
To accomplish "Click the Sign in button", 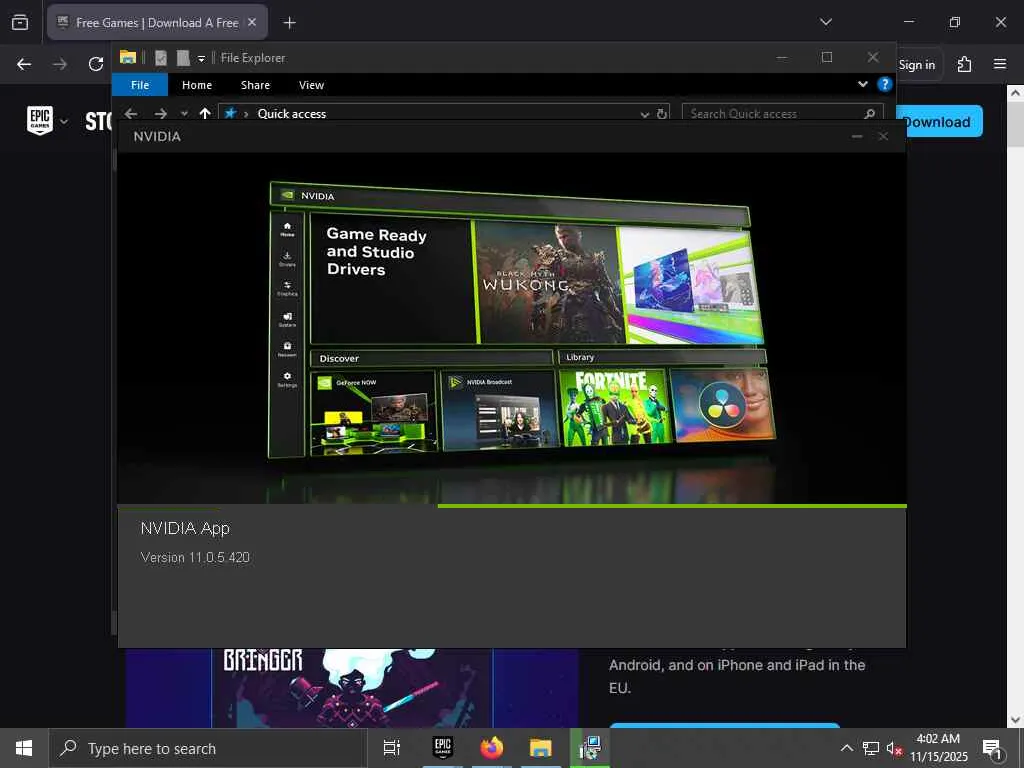I will [x=916, y=64].
